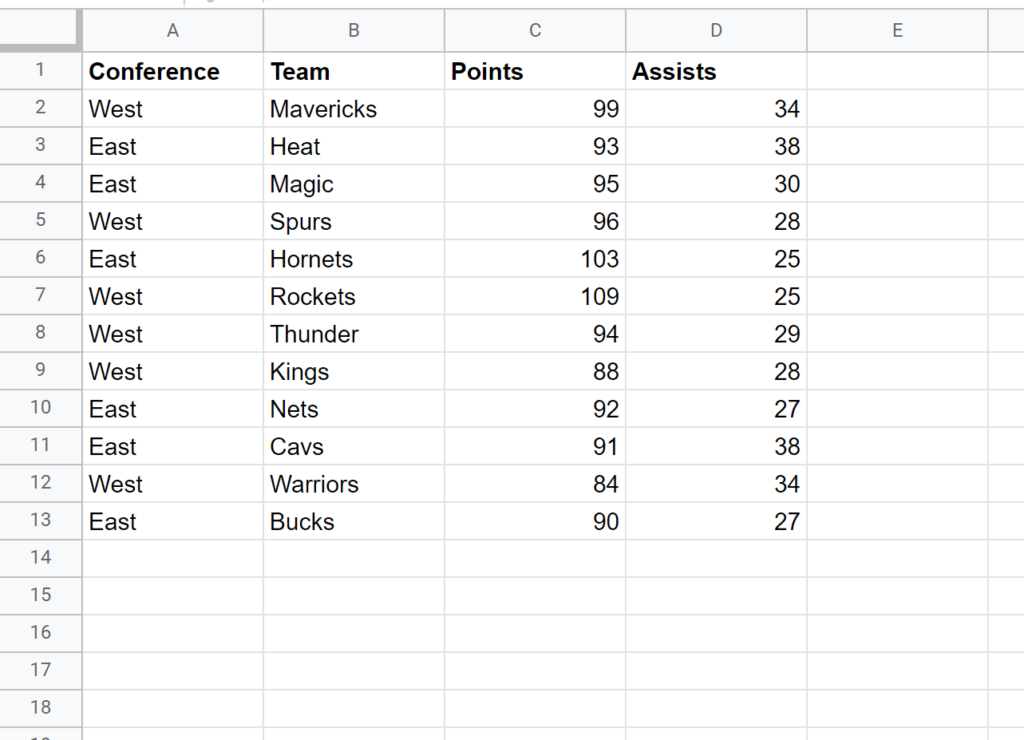Screen dimensions: 1024x740
Task: Click the cell containing 109
Action: pyautogui.click(x=535, y=297)
